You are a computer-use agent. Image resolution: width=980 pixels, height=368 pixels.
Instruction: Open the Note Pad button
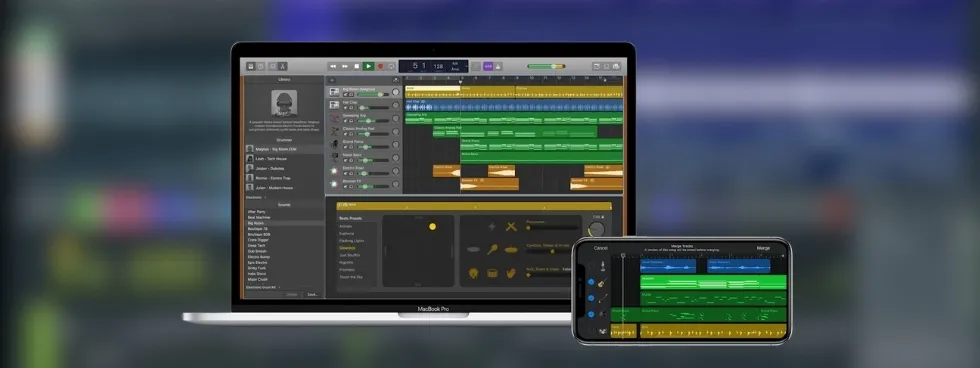point(596,66)
